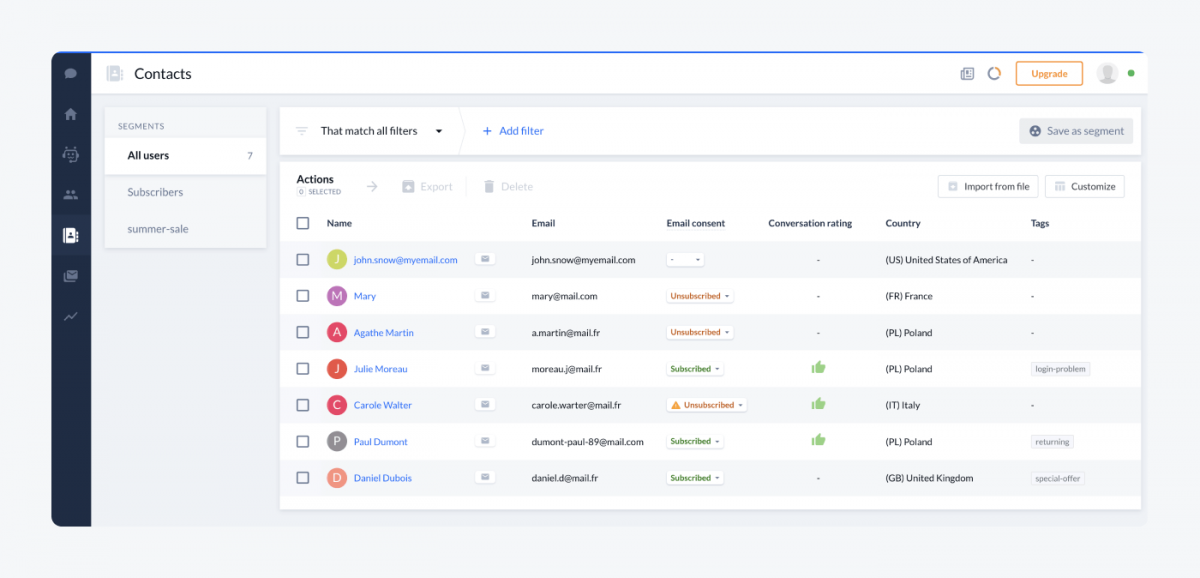Open email consent dropdown for john.snow
Screen dimensions: 1200x578
tap(686, 259)
